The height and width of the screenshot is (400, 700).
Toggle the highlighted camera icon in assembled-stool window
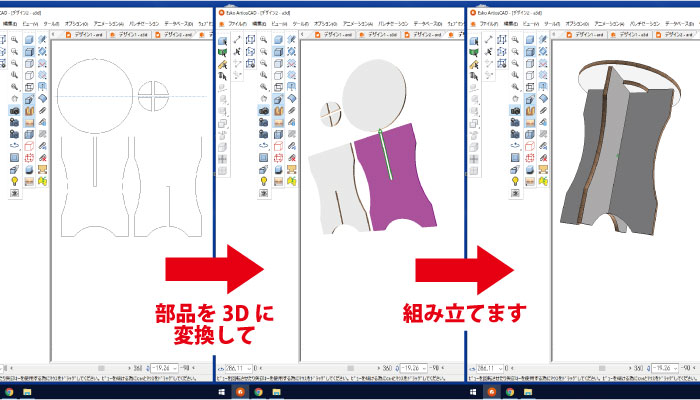point(515,110)
